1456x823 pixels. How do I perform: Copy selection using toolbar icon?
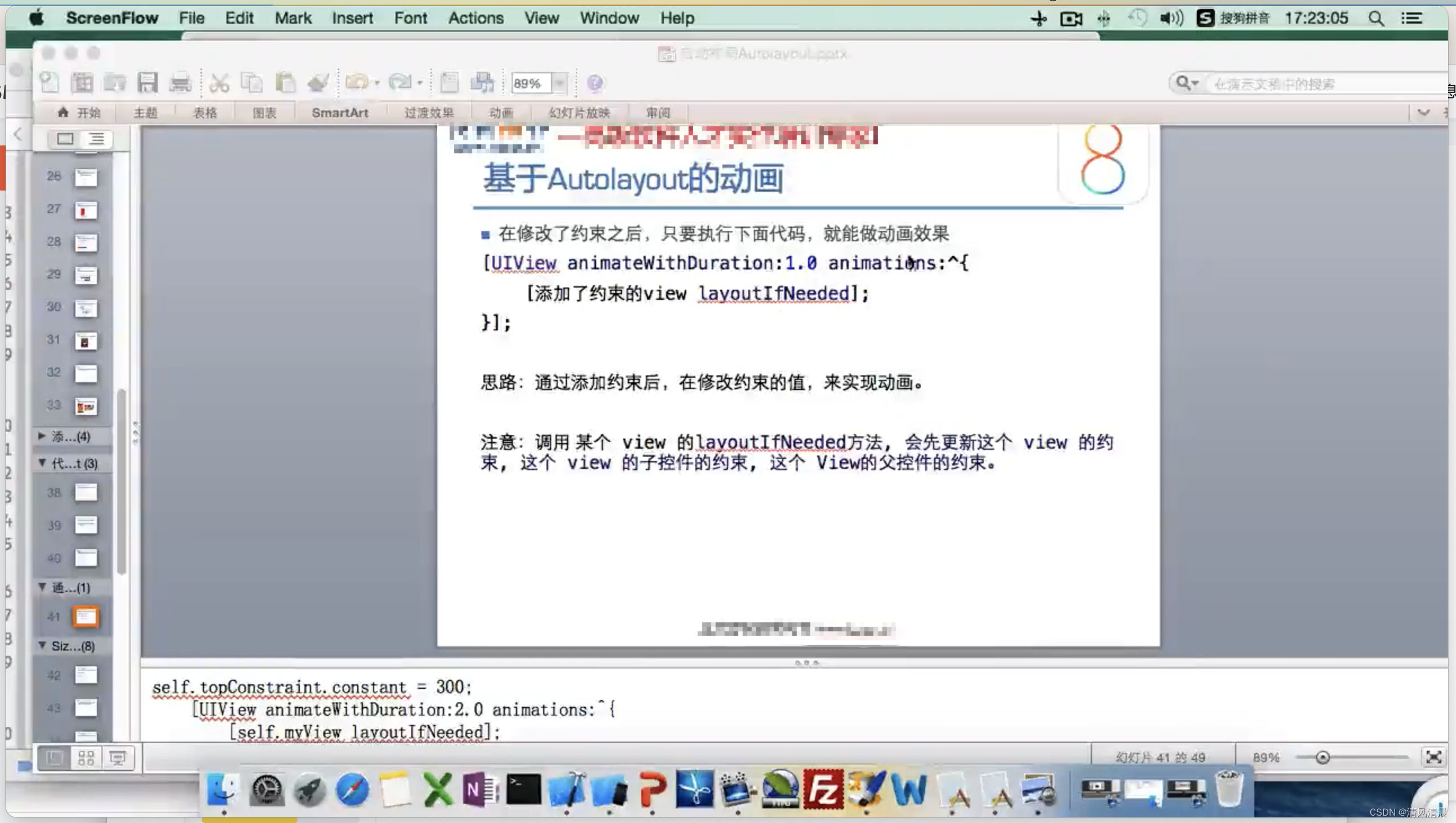(251, 83)
